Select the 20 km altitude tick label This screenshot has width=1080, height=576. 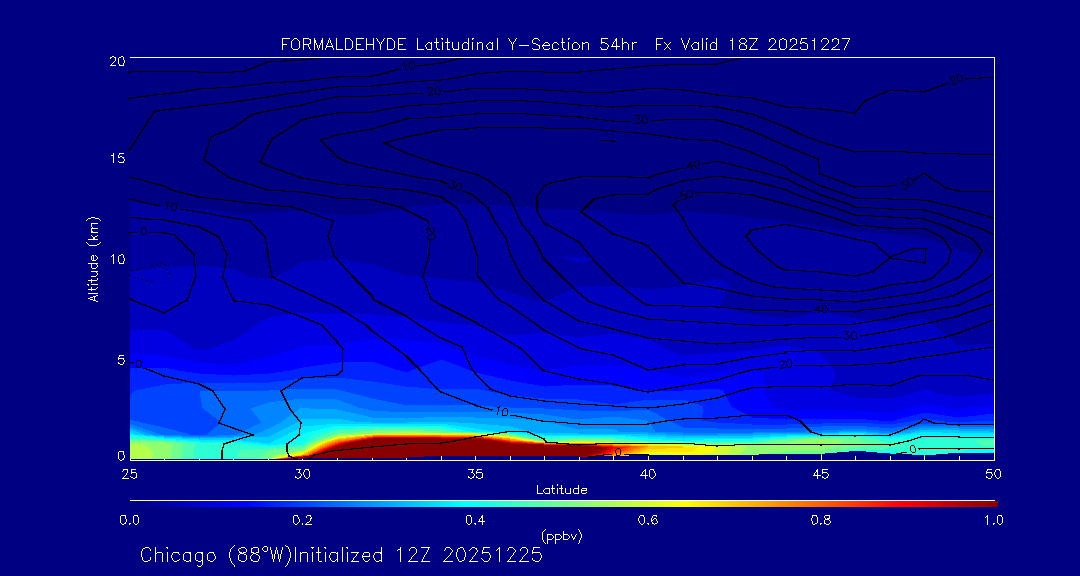tap(115, 60)
